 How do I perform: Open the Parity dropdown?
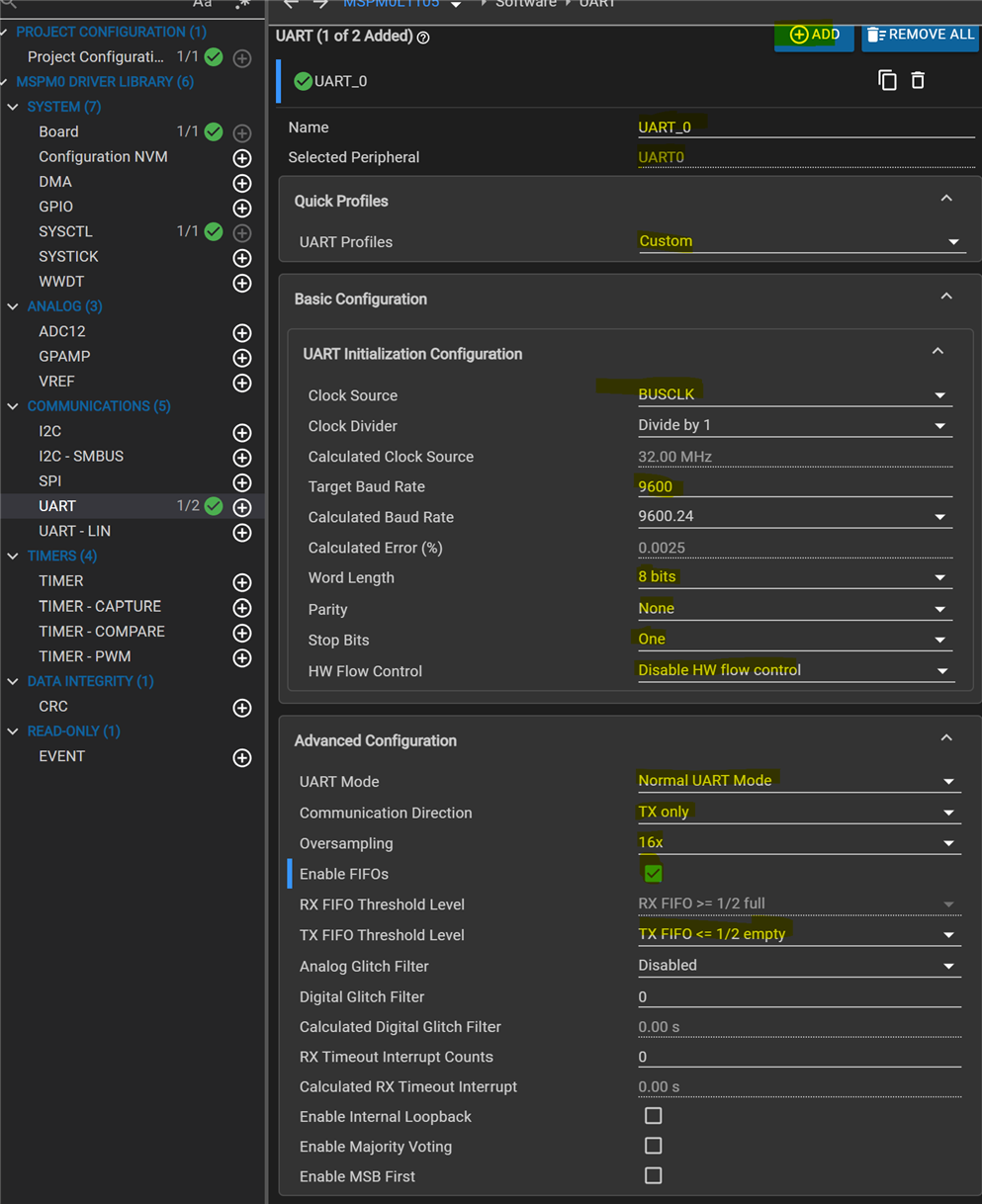tap(793, 609)
